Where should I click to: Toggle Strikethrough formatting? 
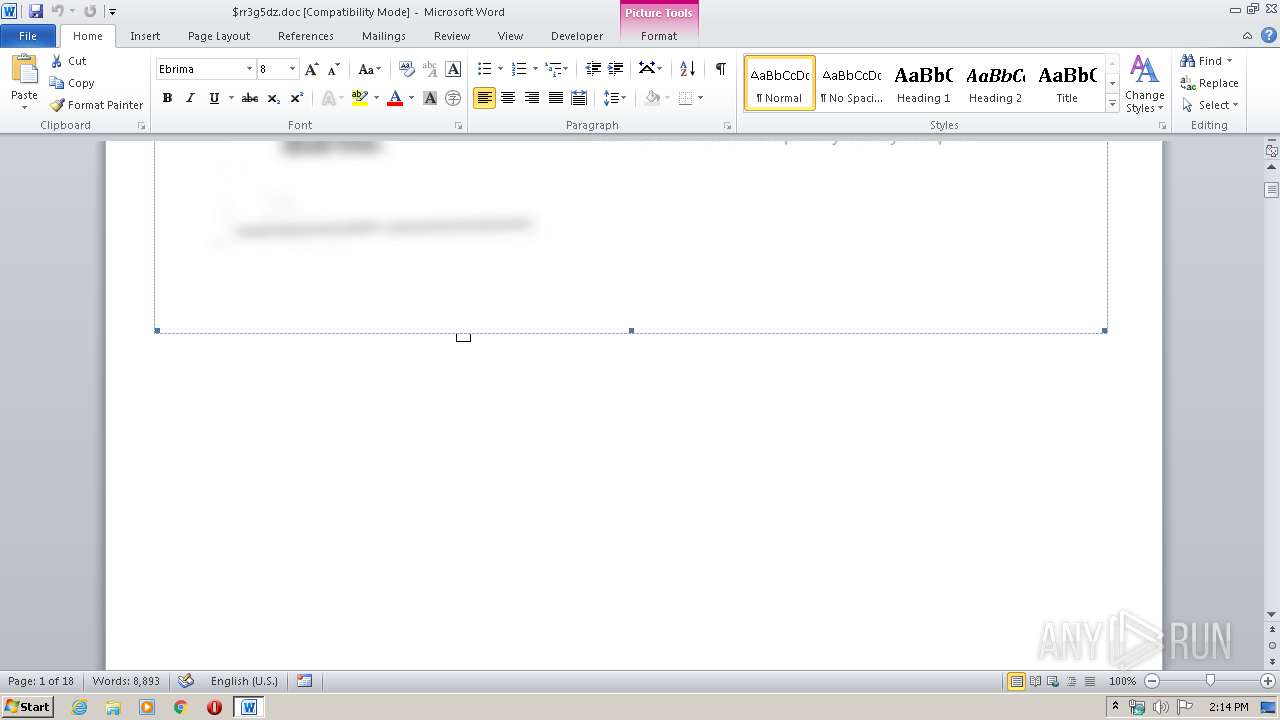250,98
